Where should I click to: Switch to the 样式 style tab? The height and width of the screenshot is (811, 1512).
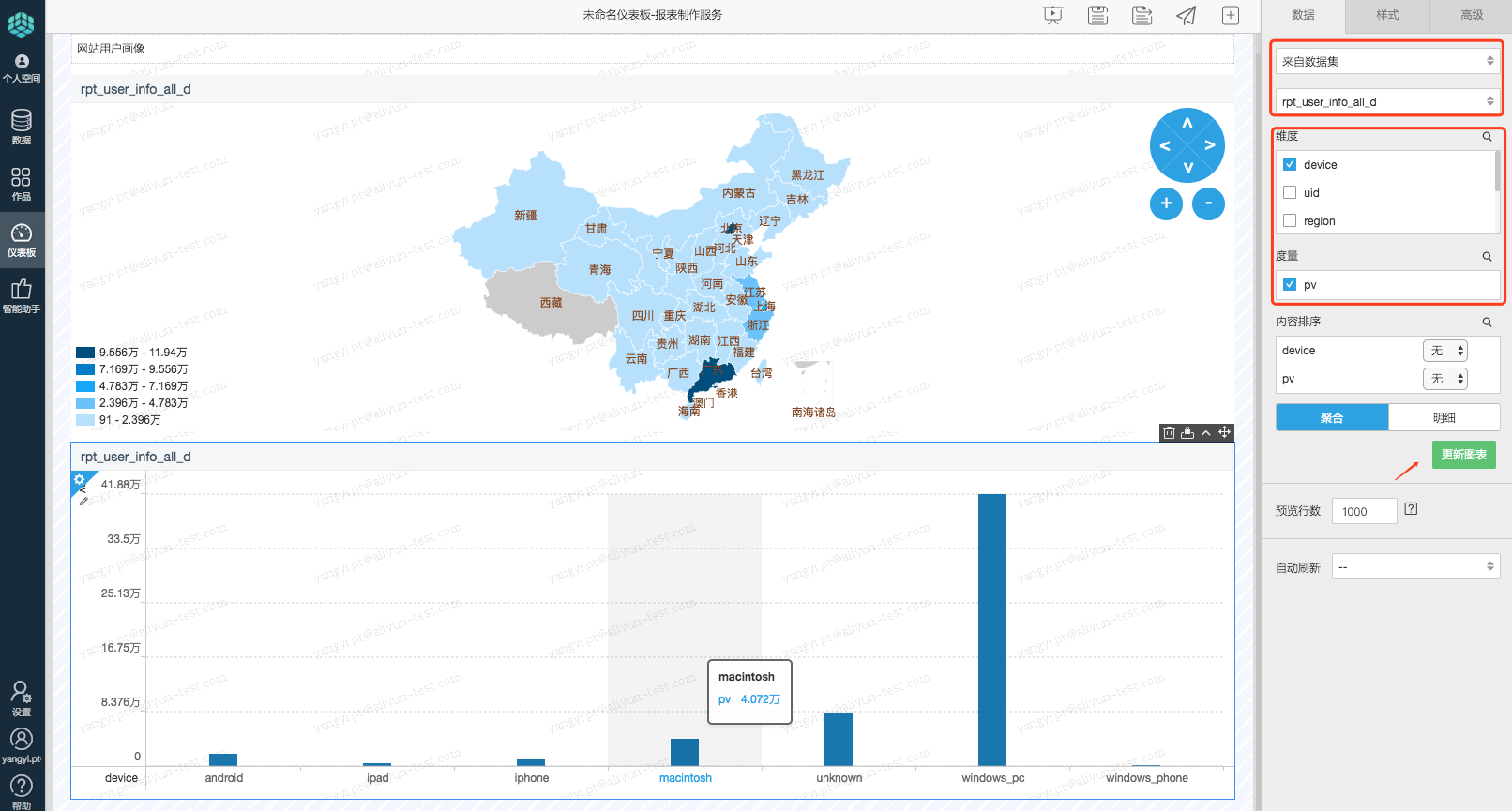point(1387,15)
